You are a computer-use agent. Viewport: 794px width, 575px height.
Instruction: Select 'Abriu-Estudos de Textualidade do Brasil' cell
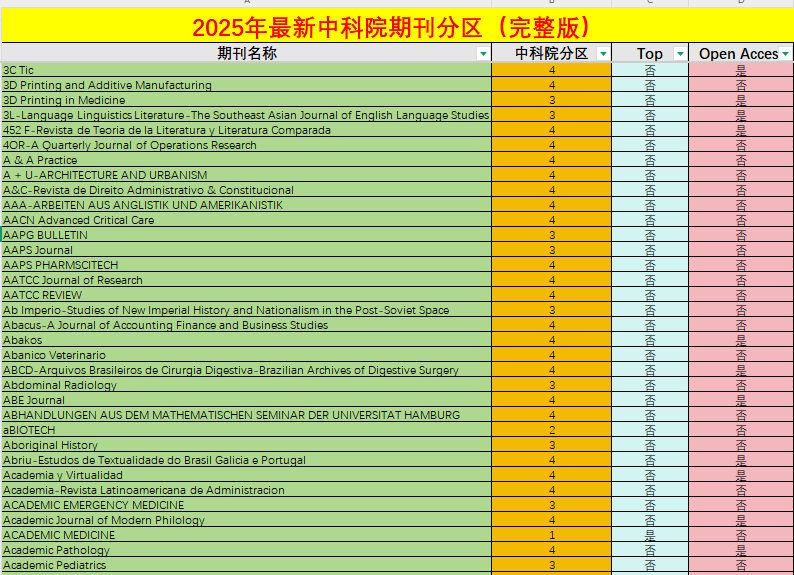point(247,460)
